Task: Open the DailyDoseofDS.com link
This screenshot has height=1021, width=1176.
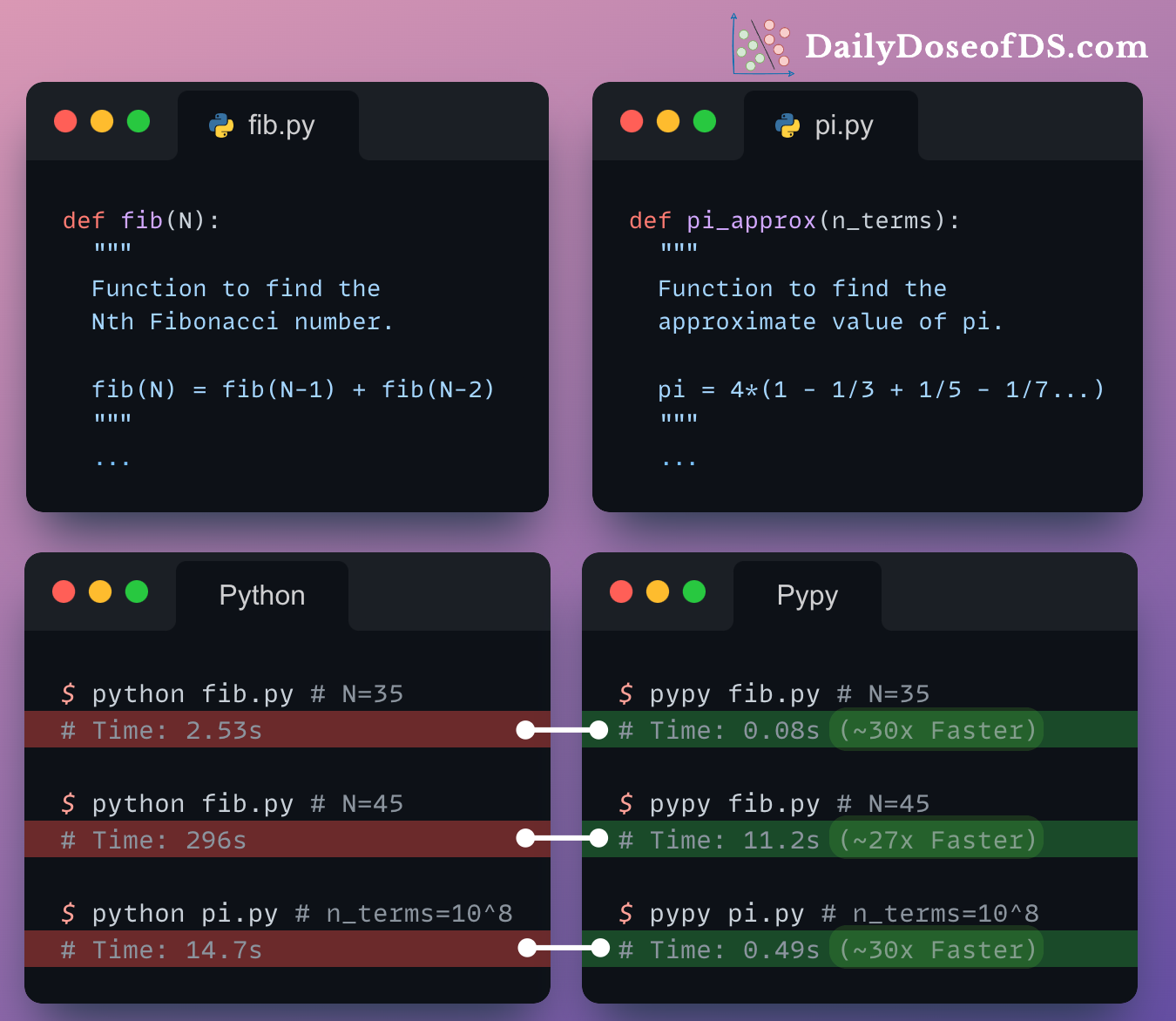Action: (976, 46)
